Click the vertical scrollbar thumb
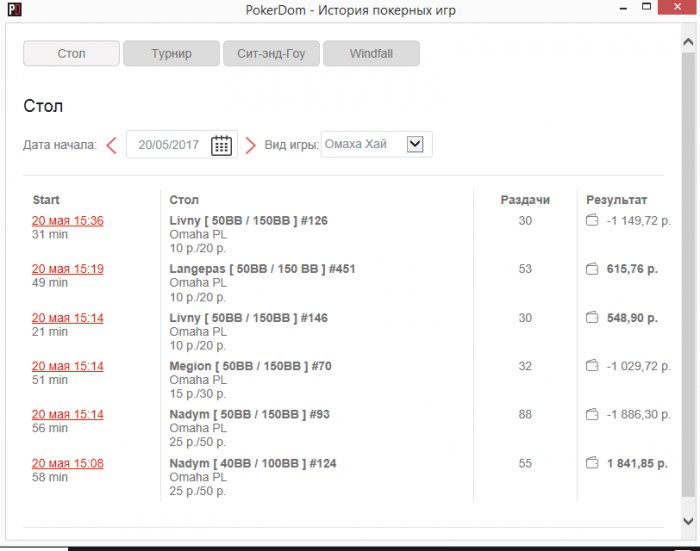Screen dimensions: 700x551 pyautogui.click(x=688, y=274)
